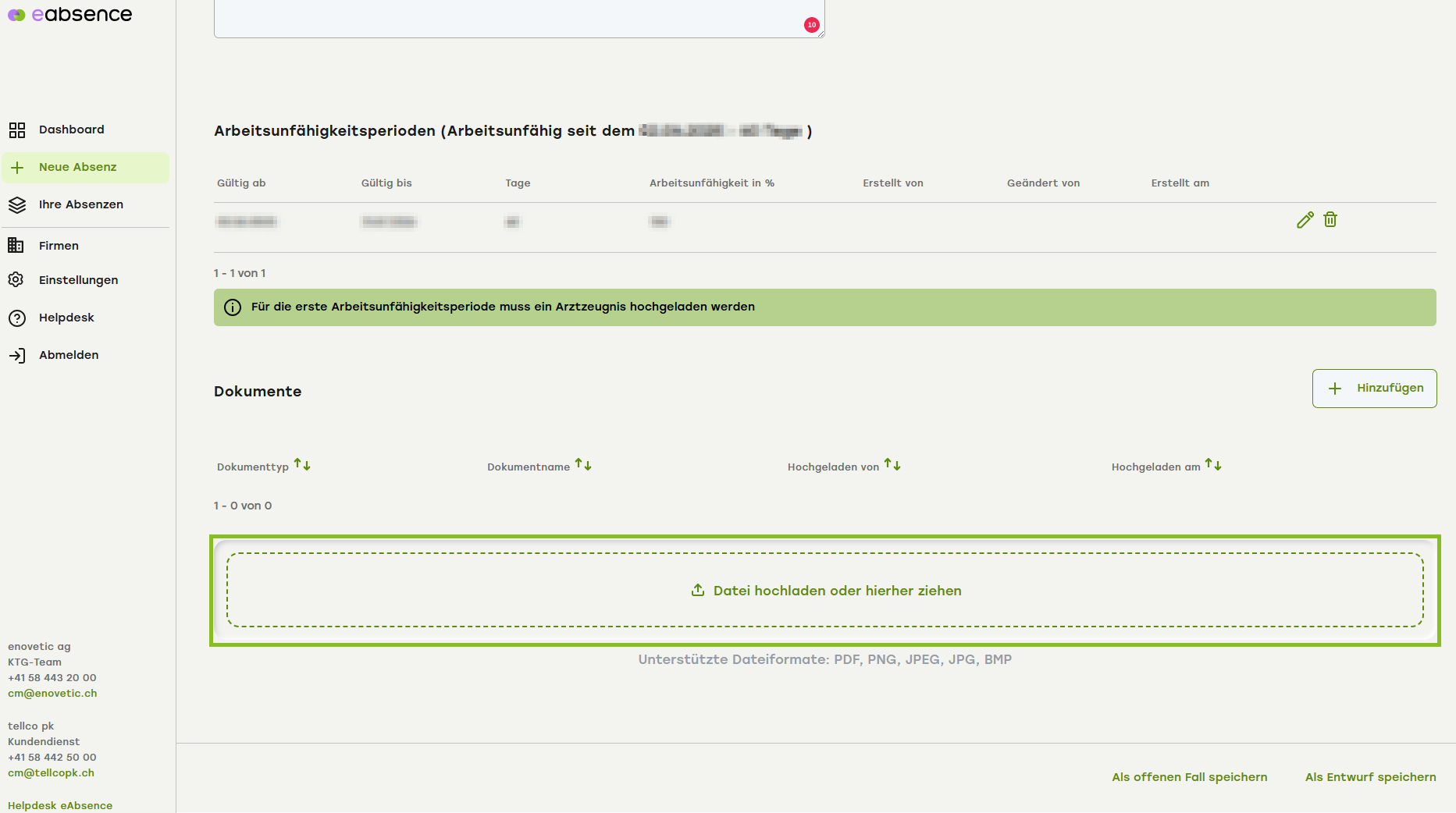The width and height of the screenshot is (1456, 813).
Task: Open the cm@enovetic.ch email link
Action: 52,694
